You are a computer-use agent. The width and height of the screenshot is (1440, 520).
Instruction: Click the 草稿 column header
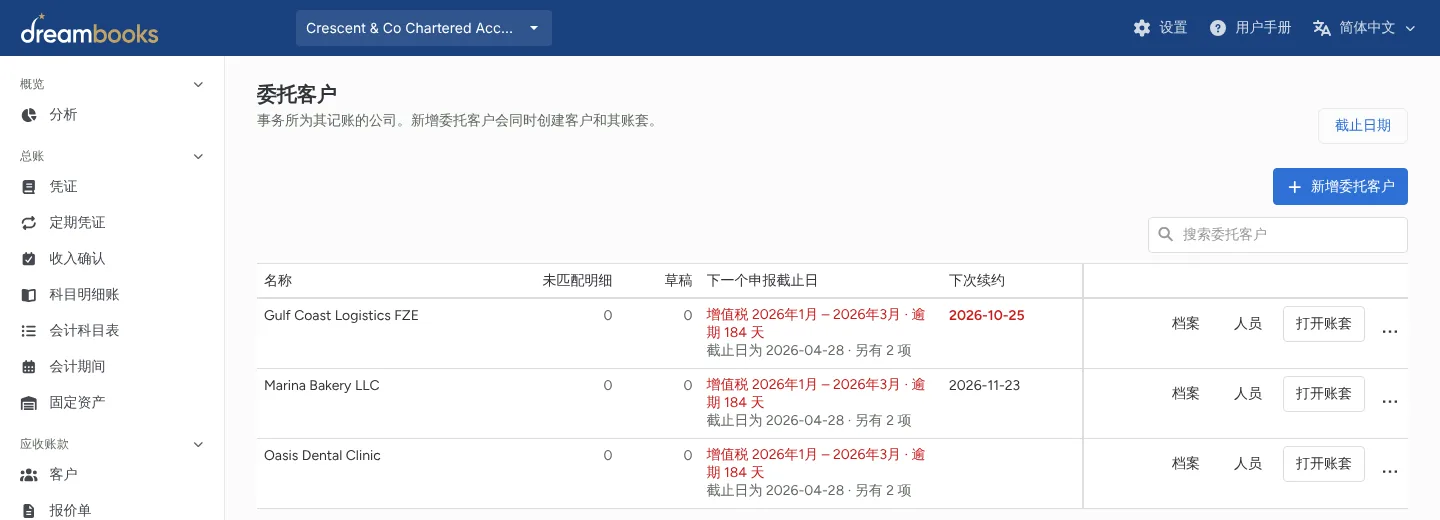[678, 281]
